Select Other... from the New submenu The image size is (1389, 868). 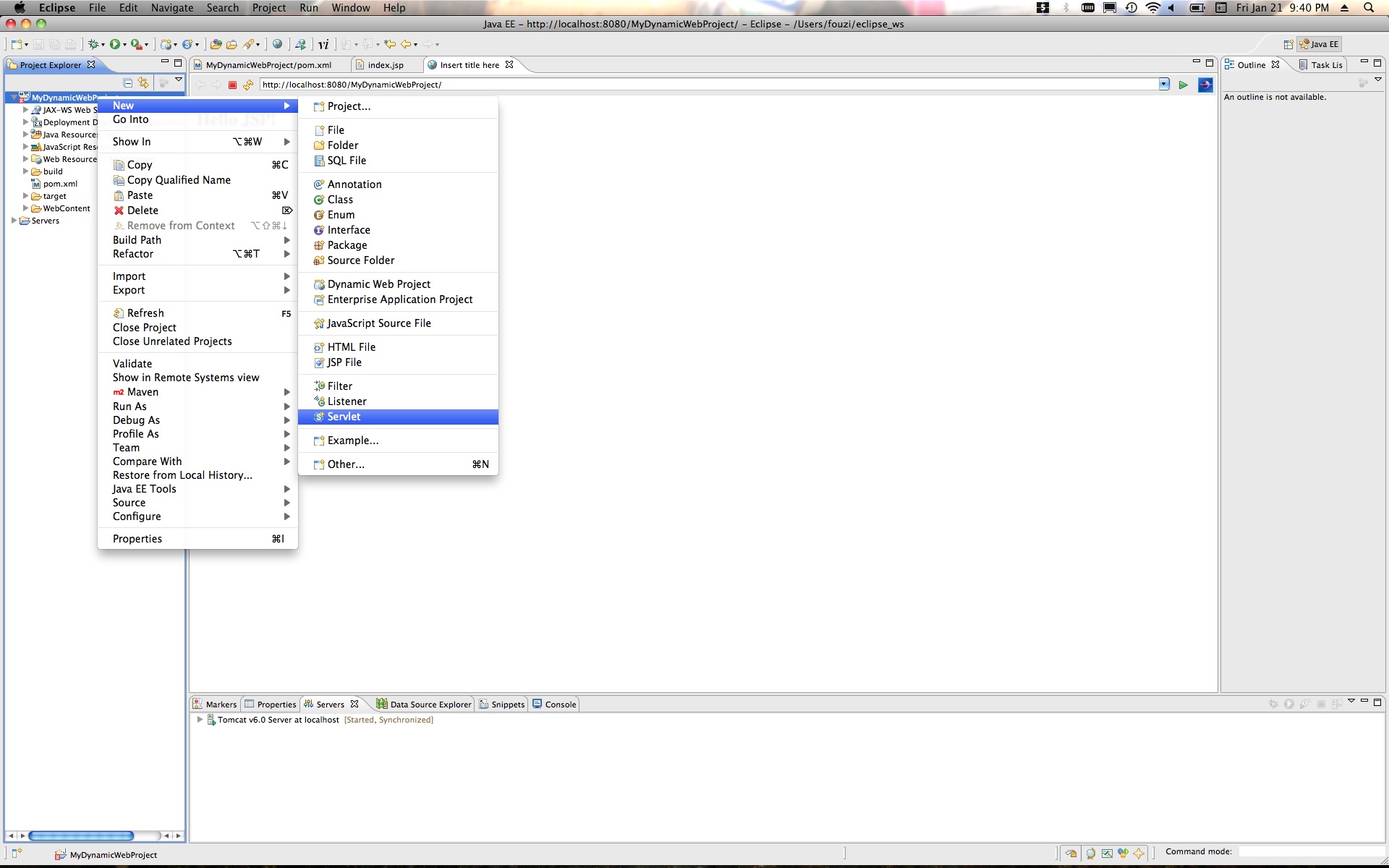(398, 464)
